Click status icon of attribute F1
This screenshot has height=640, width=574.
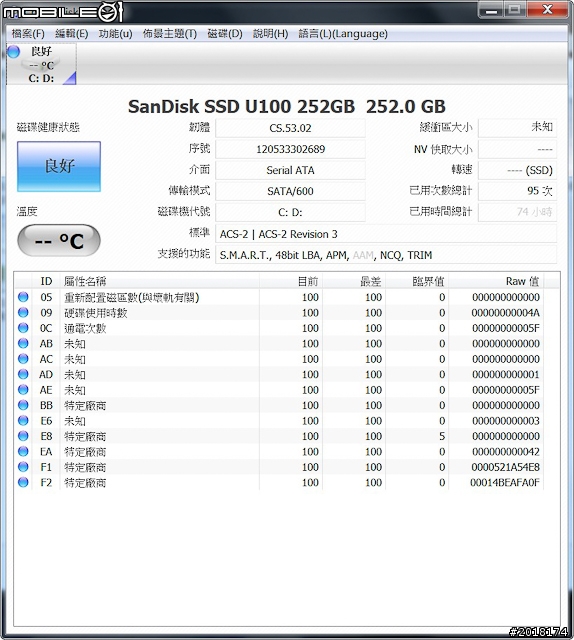[x=23, y=467]
